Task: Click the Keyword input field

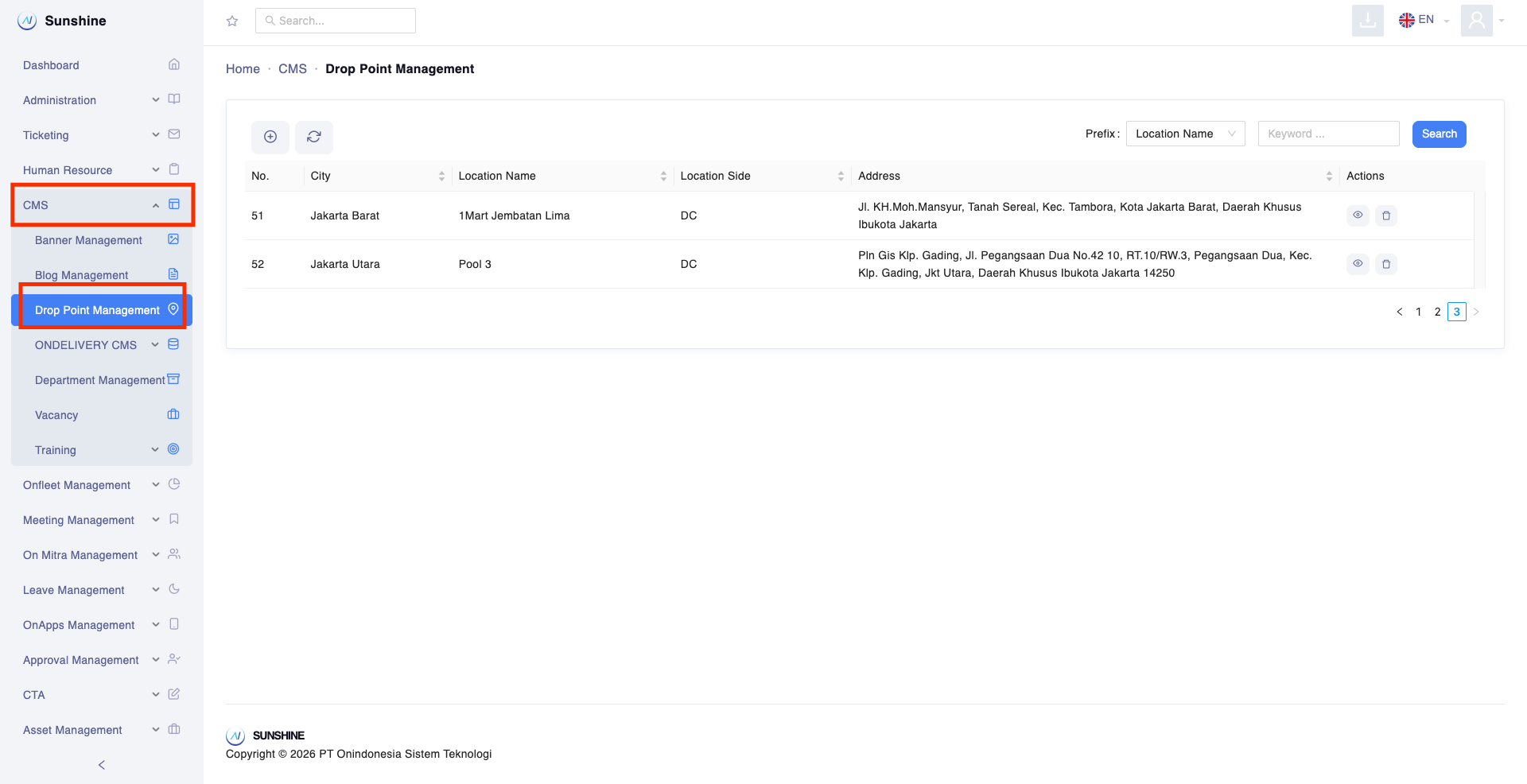Action: [x=1328, y=134]
